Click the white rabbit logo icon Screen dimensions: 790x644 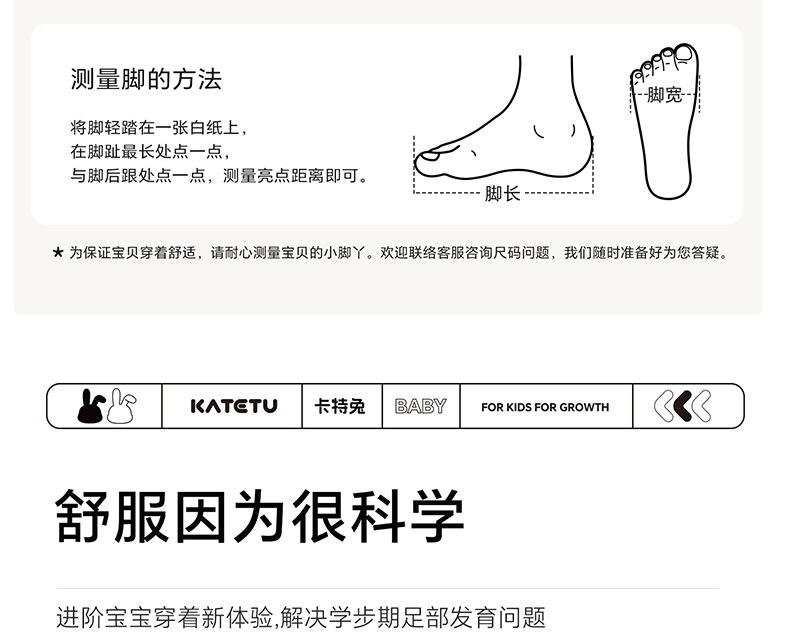point(121,406)
